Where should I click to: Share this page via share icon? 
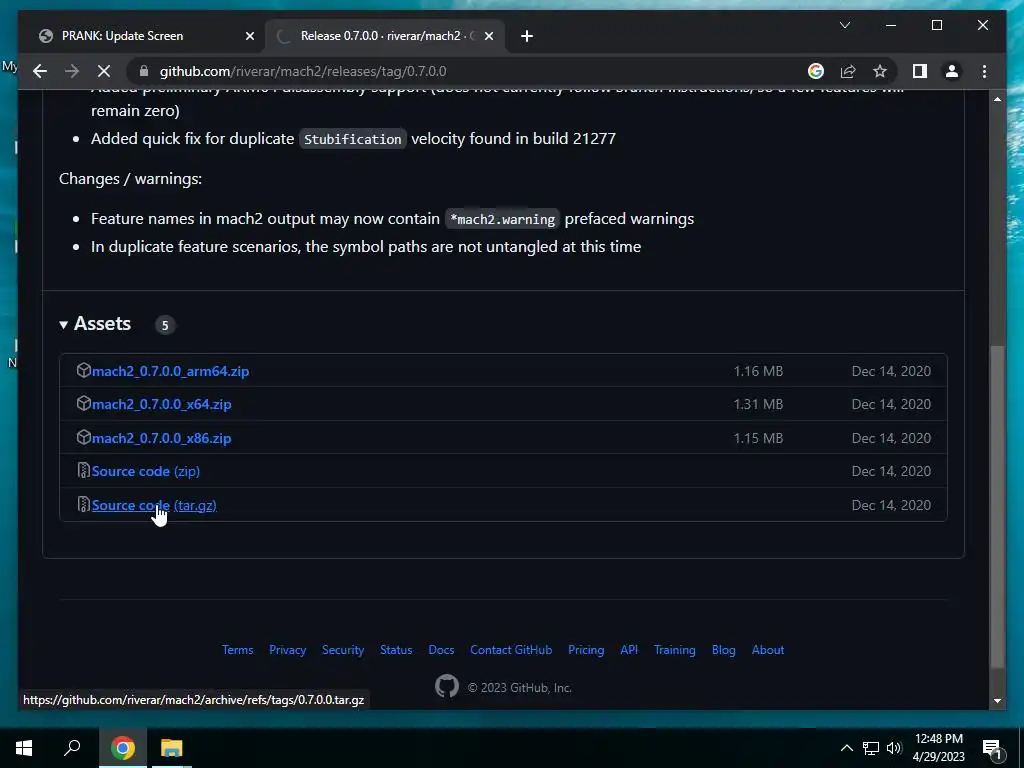[848, 71]
